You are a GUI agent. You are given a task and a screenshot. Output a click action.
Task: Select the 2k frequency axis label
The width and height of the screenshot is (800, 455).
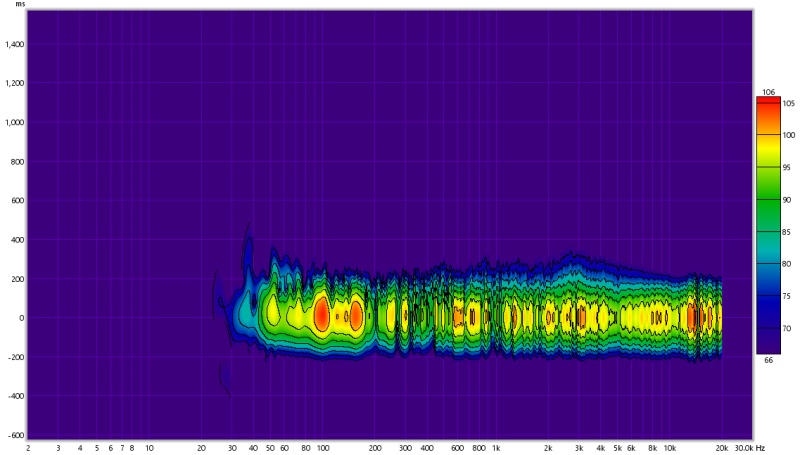(548, 448)
